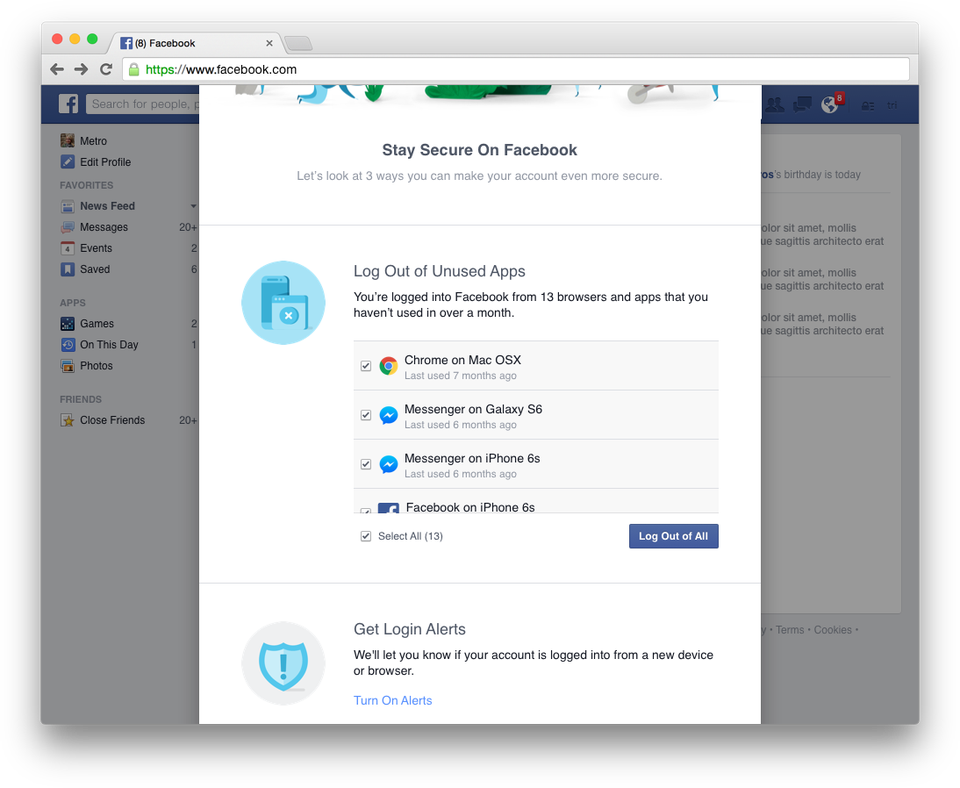Image resolution: width=960 pixels, height=788 pixels.
Task: Open the privacy shortcuts lock icon in the header
Action: tap(868, 105)
